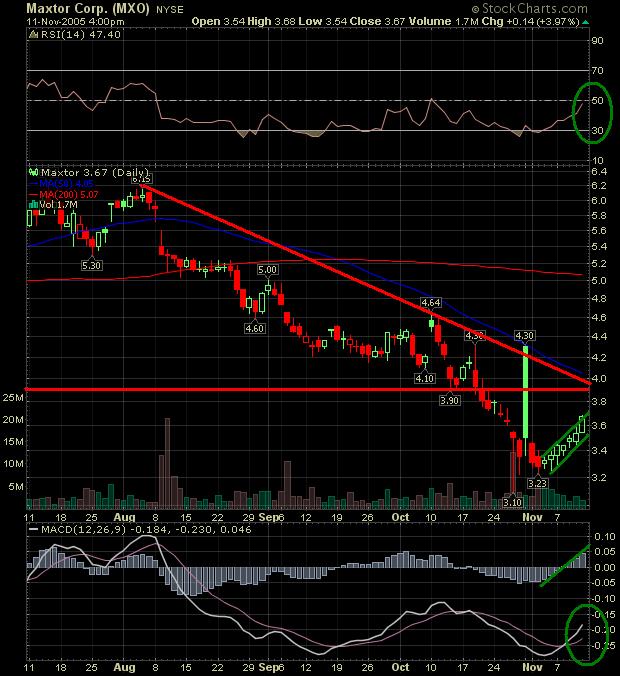
Task: Click the tallest volume bar in early August
Action: pyautogui.click(x=167, y=463)
